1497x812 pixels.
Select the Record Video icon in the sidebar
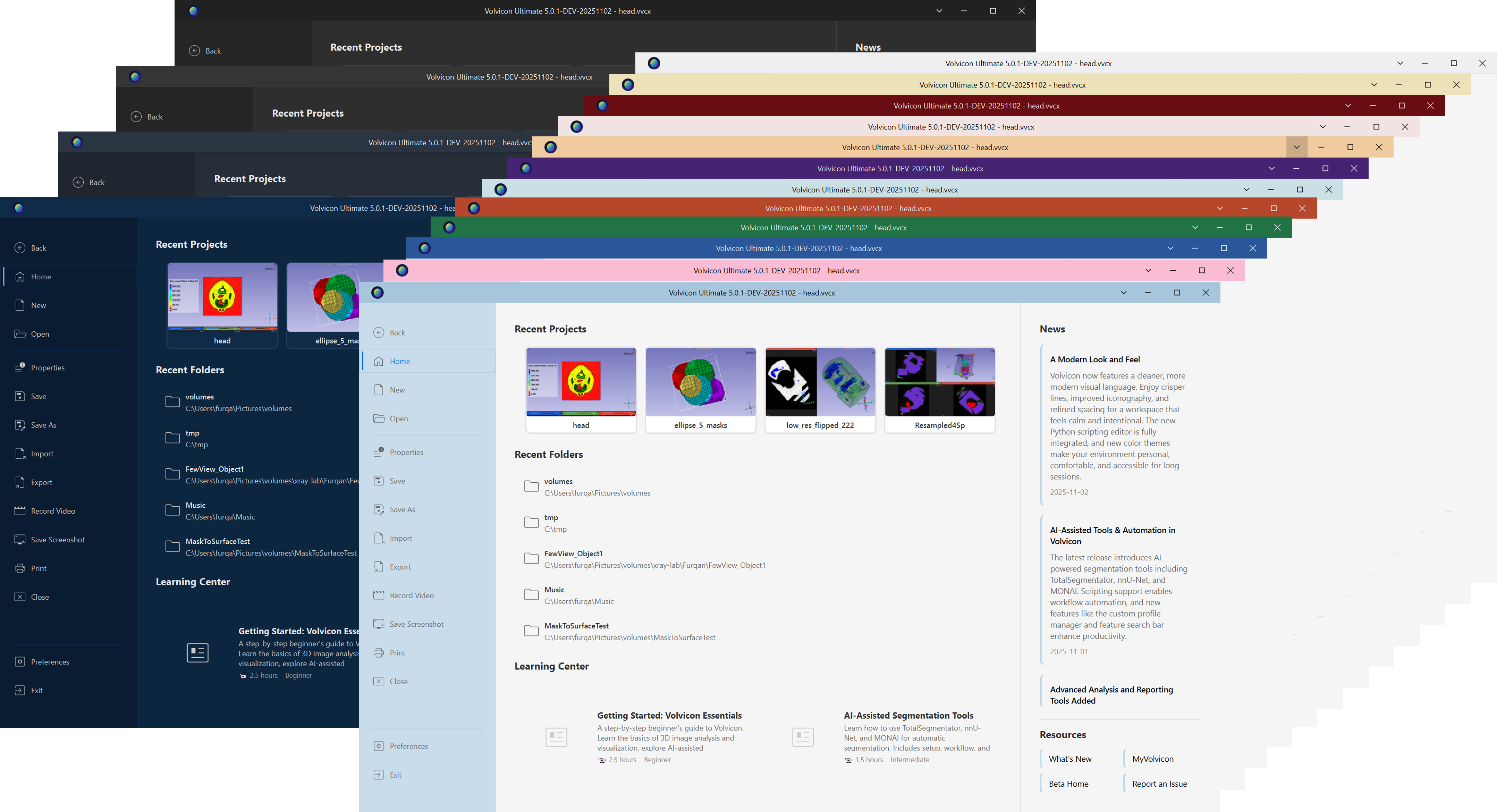click(379, 595)
